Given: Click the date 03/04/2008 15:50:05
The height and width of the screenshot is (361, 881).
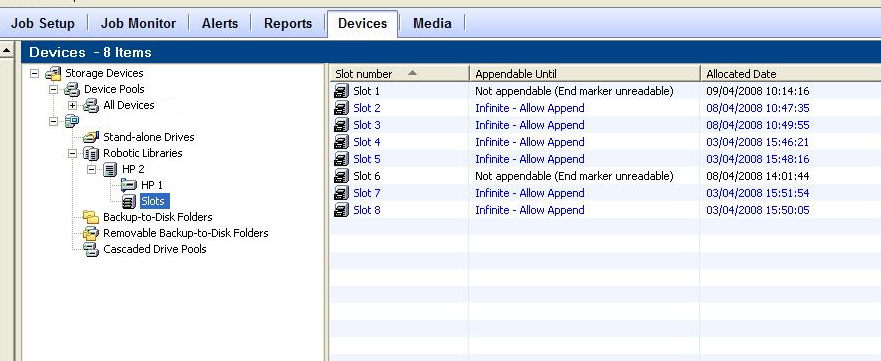Looking at the screenshot, I should pos(758,210).
